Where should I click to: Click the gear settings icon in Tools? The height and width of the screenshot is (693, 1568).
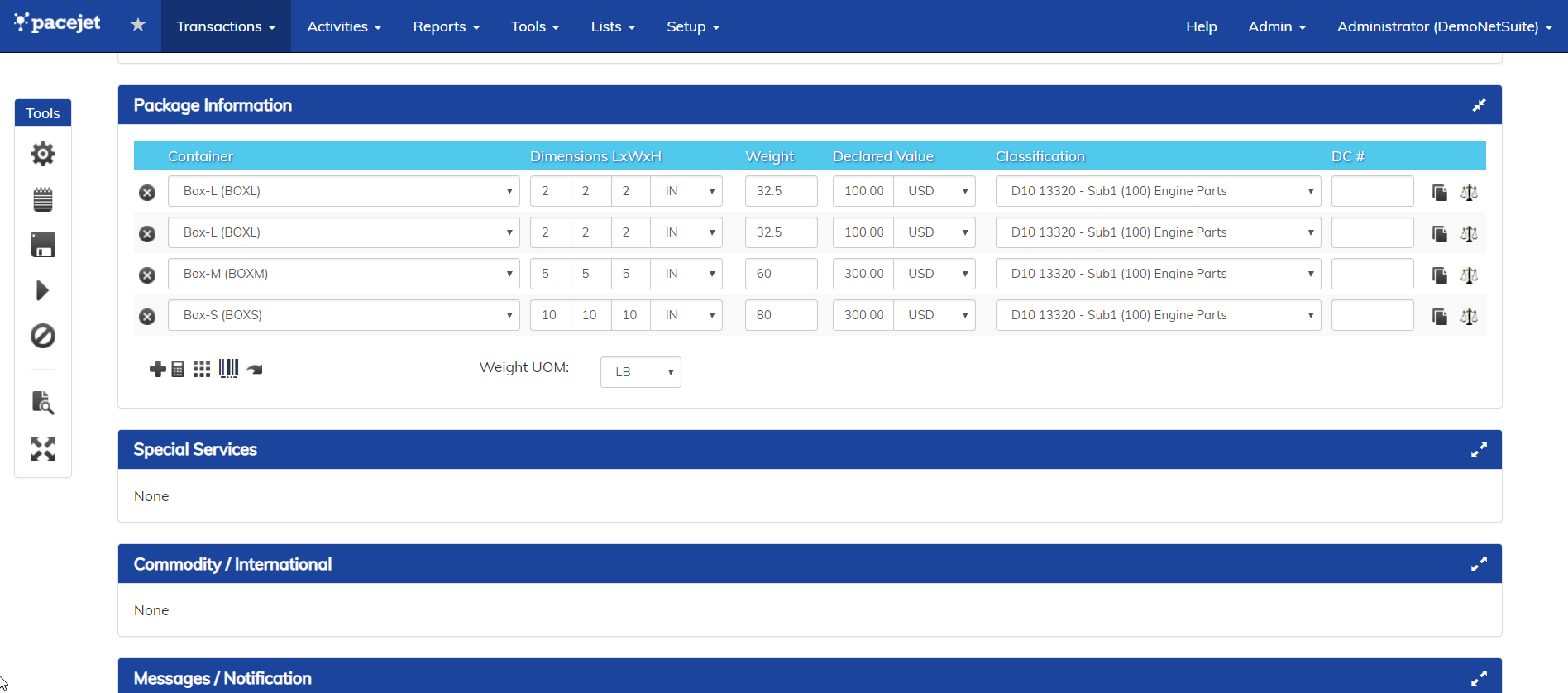coord(42,154)
